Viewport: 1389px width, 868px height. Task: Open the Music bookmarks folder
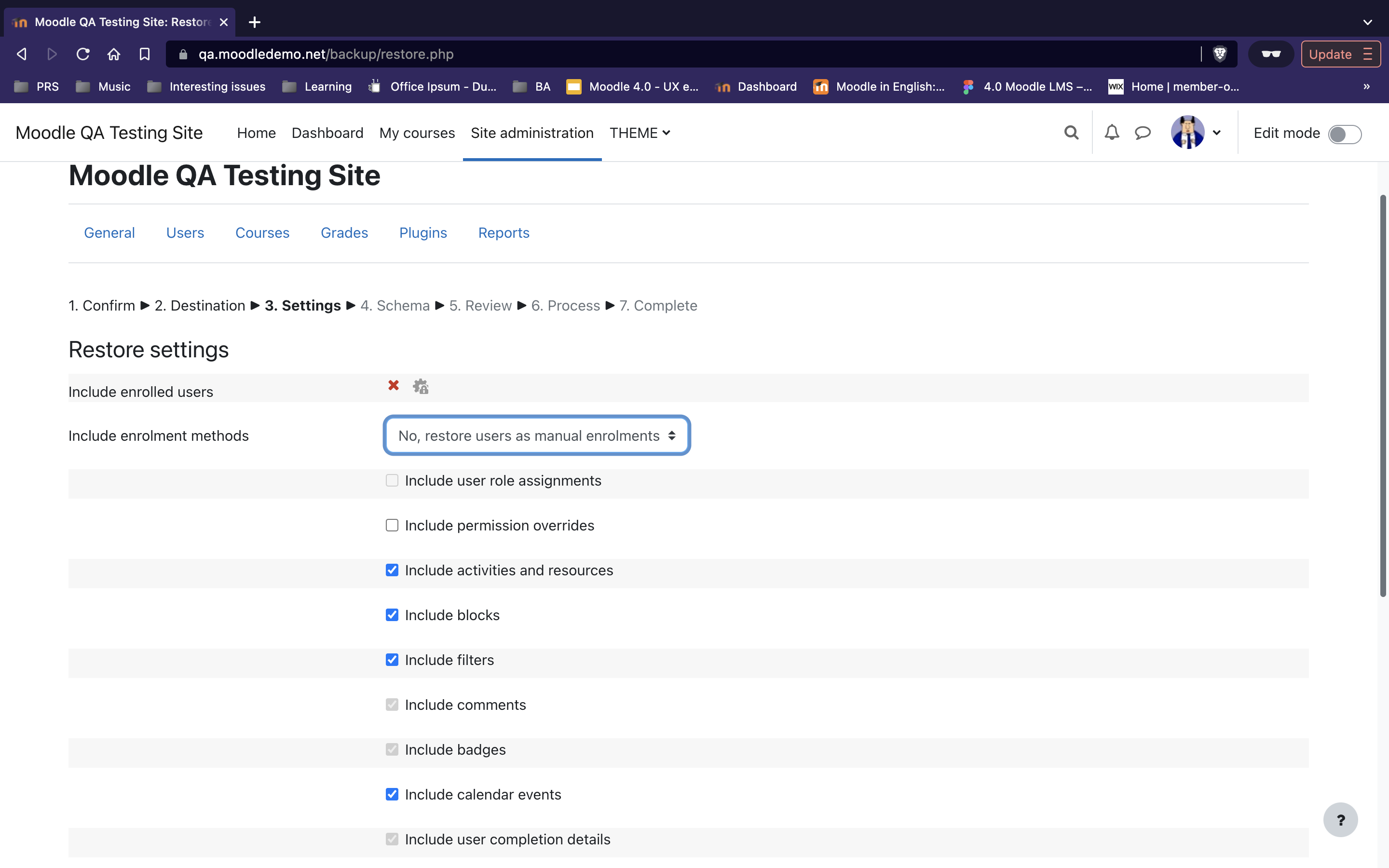coord(103,86)
